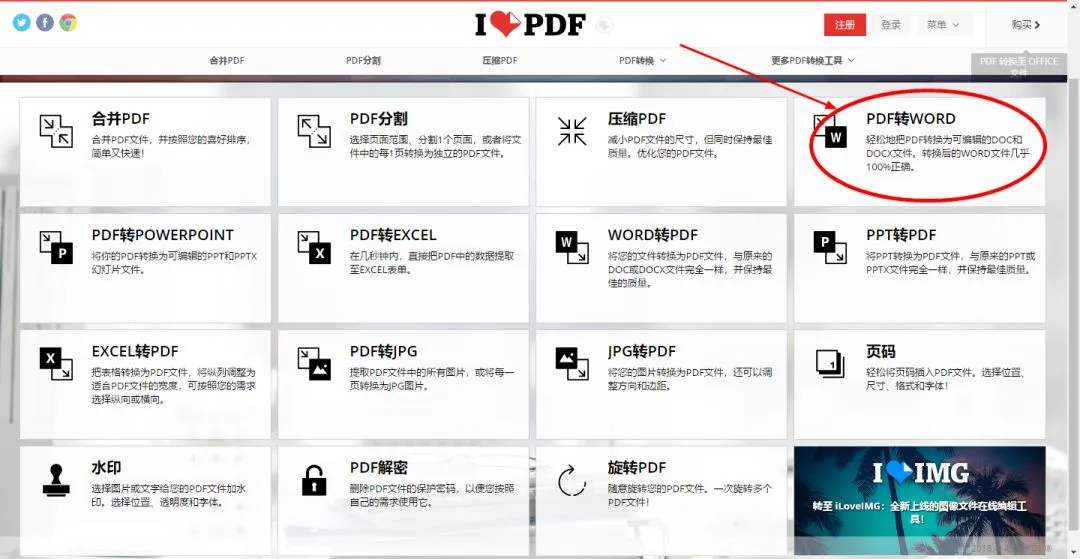The width and height of the screenshot is (1080, 559).
Task: Open the JPG转PDF card title
Action: [x=641, y=352]
